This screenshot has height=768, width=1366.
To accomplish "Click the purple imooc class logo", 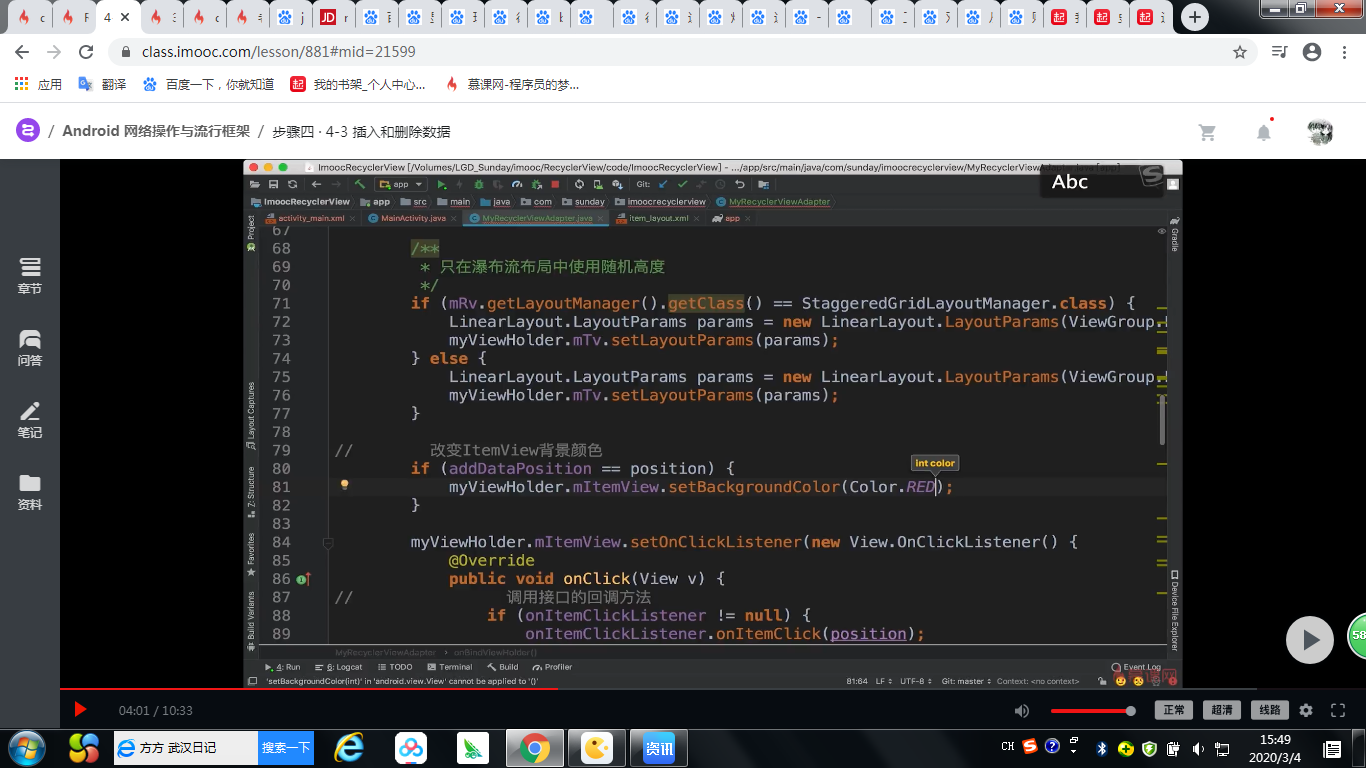I will coord(28,131).
